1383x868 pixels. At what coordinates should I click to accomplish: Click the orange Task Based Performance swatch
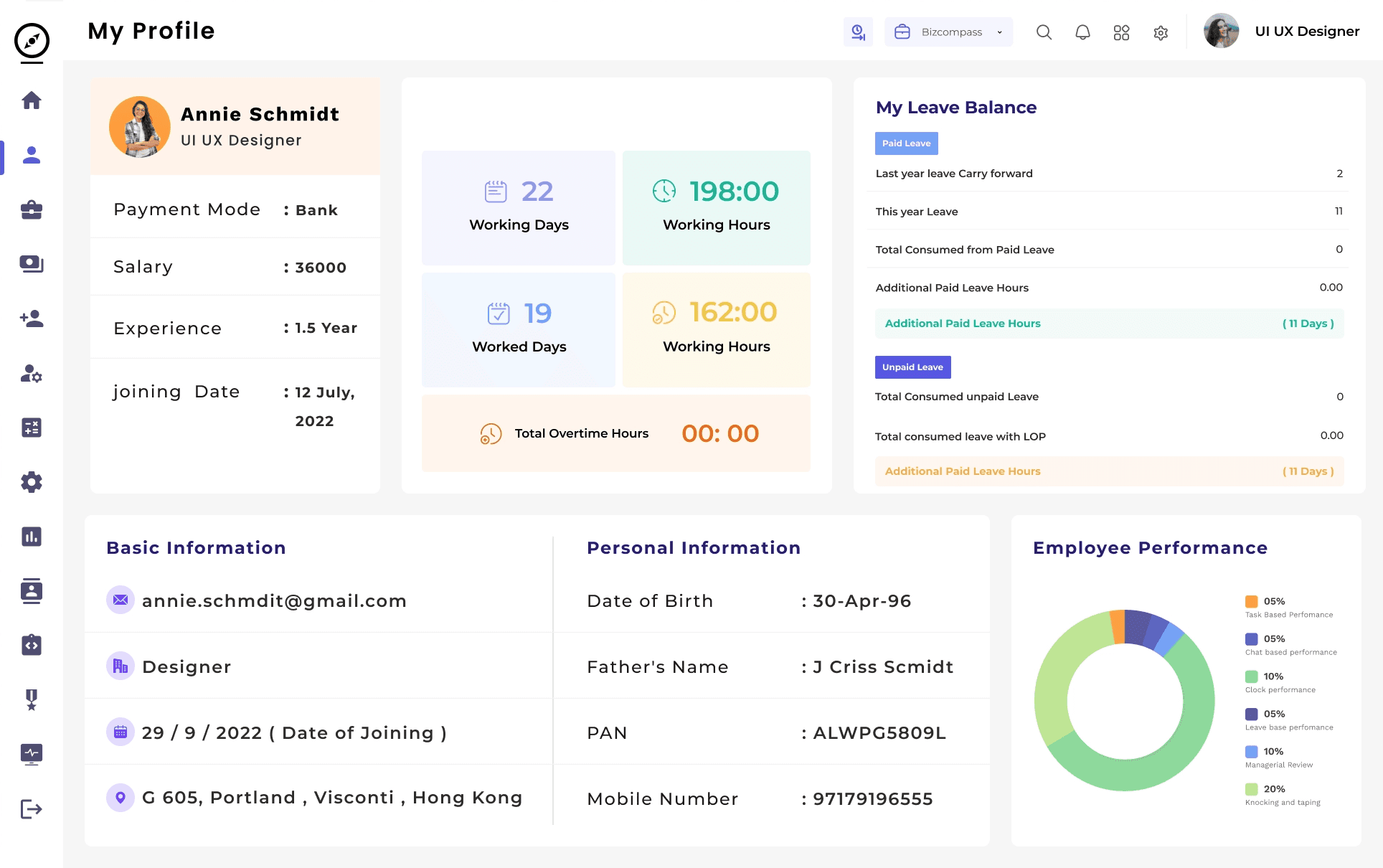coord(1251,601)
